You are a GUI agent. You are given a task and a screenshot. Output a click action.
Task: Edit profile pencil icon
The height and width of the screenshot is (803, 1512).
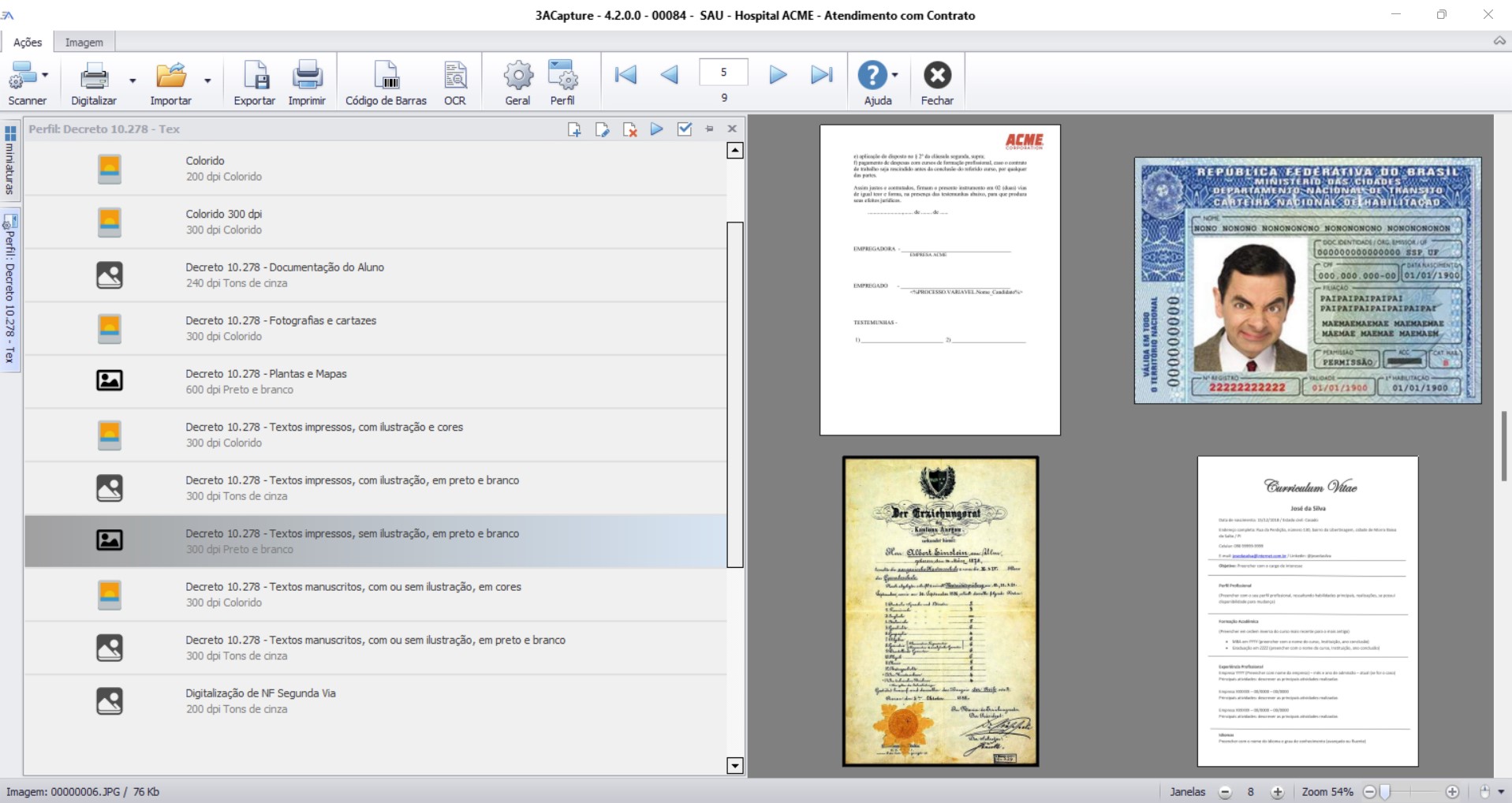pos(603,129)
